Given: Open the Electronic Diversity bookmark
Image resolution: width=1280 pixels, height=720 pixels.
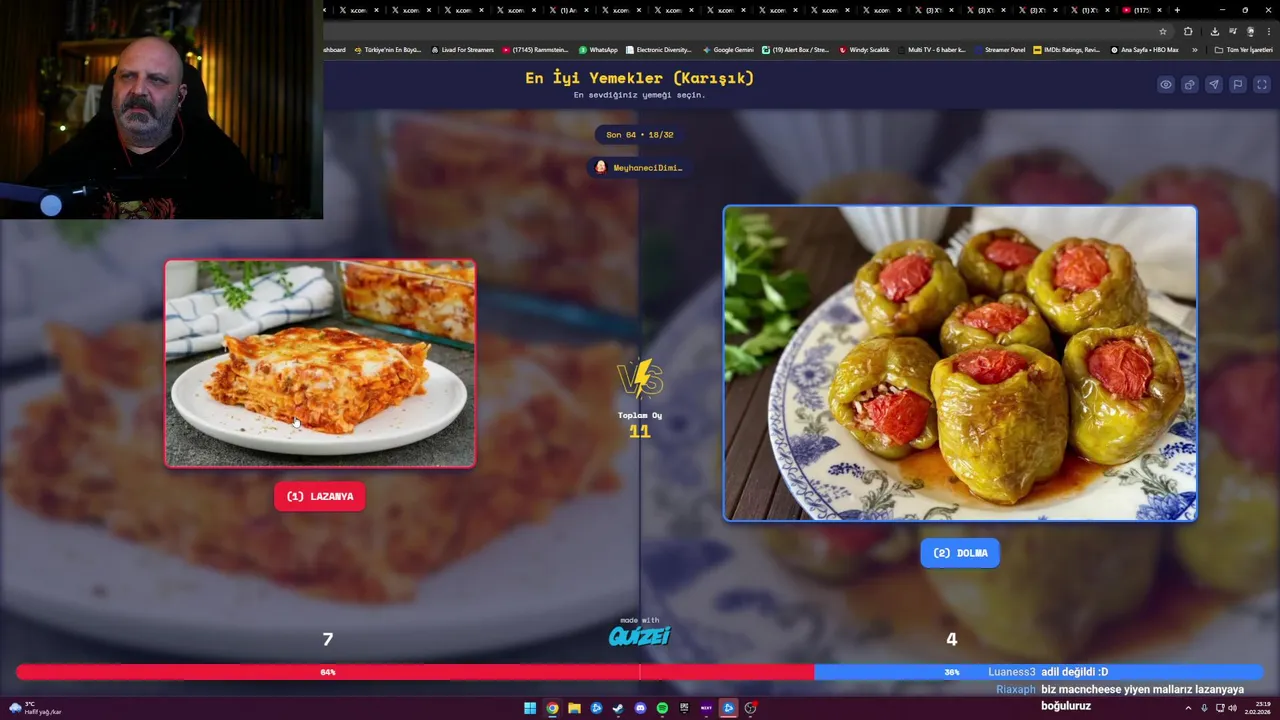Looking at the screenshot, I should pos(658,49).
